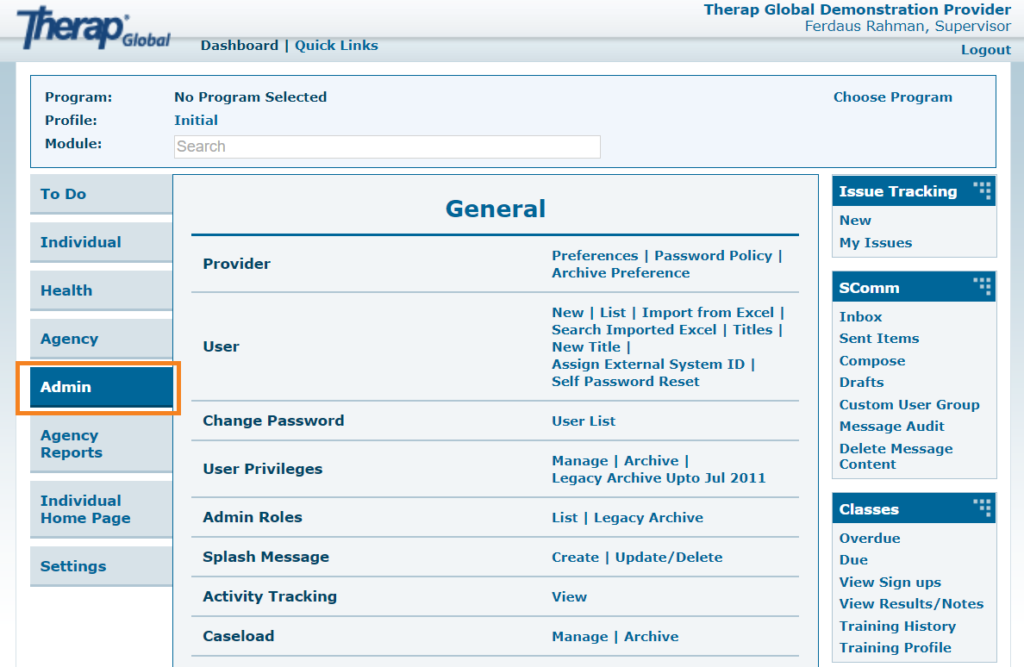Click Import from Excel
Viewport: 1024px width, 667px height.
pos(708,313)
